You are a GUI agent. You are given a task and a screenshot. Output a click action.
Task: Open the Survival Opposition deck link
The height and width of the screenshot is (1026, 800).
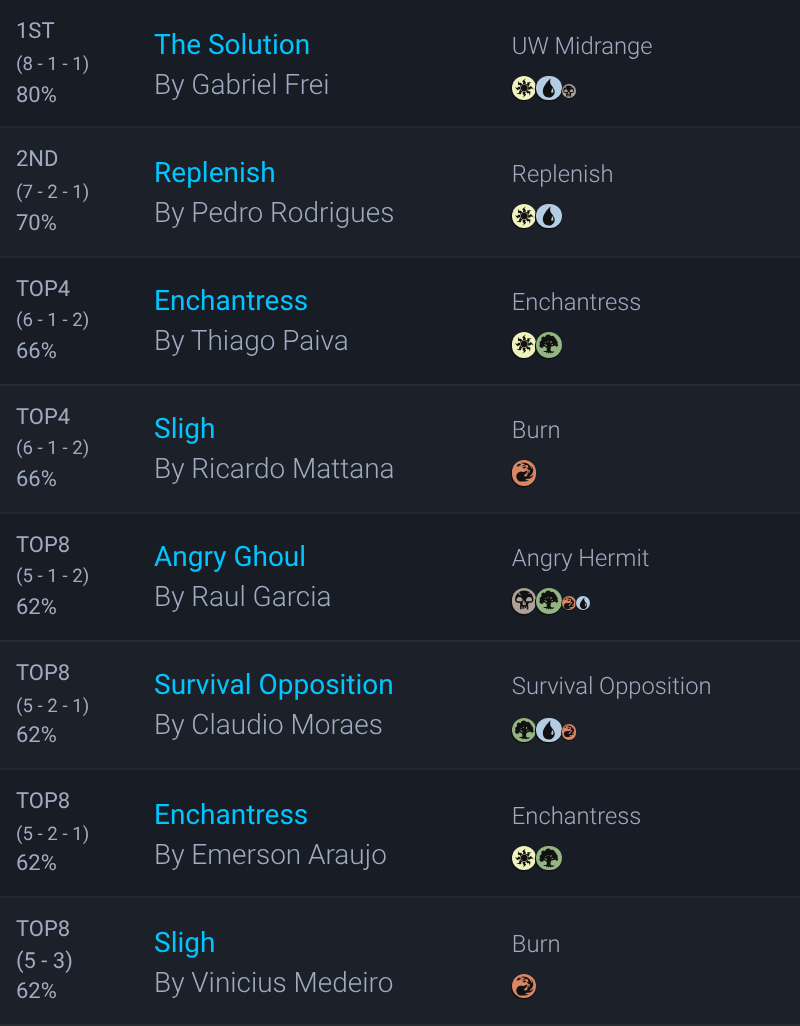click(274, 685)
